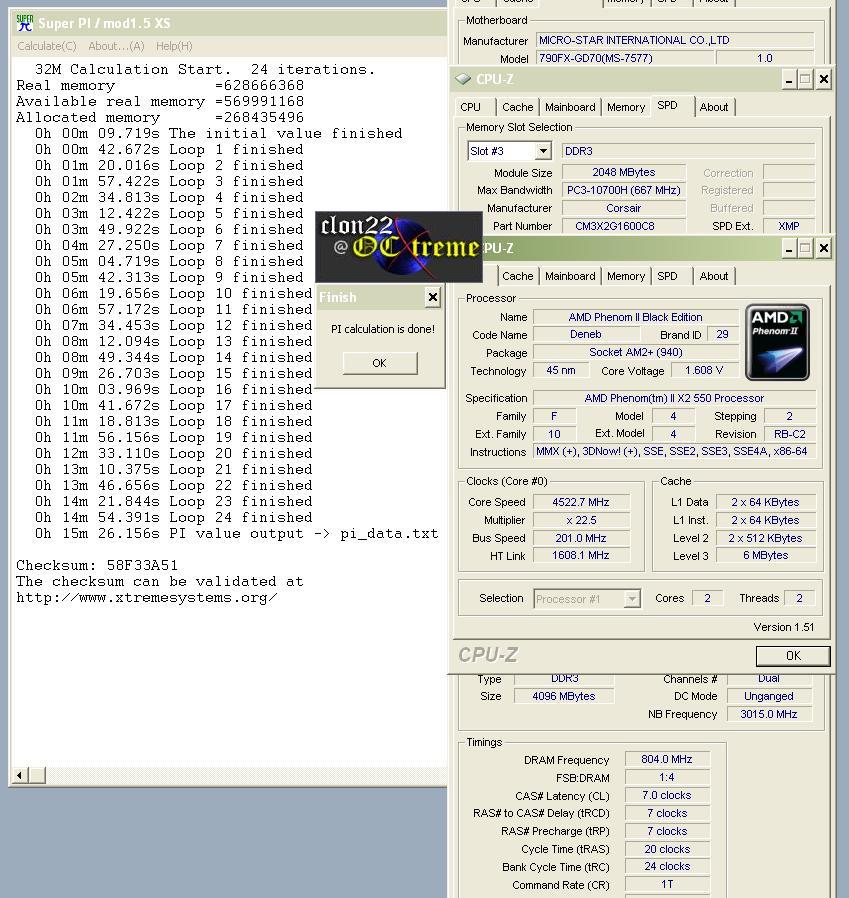Click the Super PI horizontal scrollbar thumb
This screenshot has width=849, height=898.
click(37, 775)
